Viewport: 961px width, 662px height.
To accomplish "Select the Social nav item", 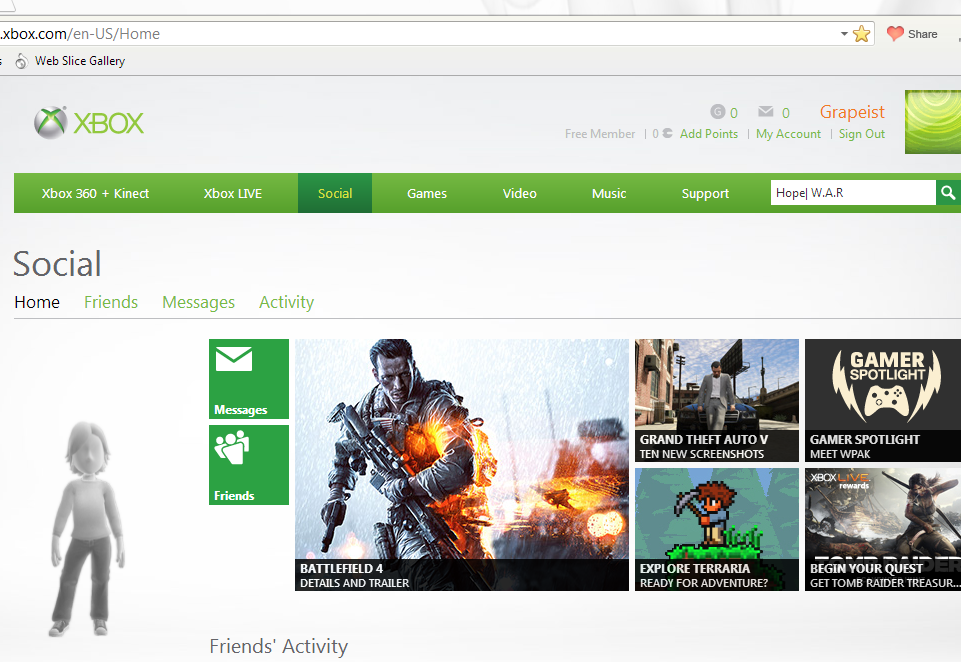I will (335, 193).
